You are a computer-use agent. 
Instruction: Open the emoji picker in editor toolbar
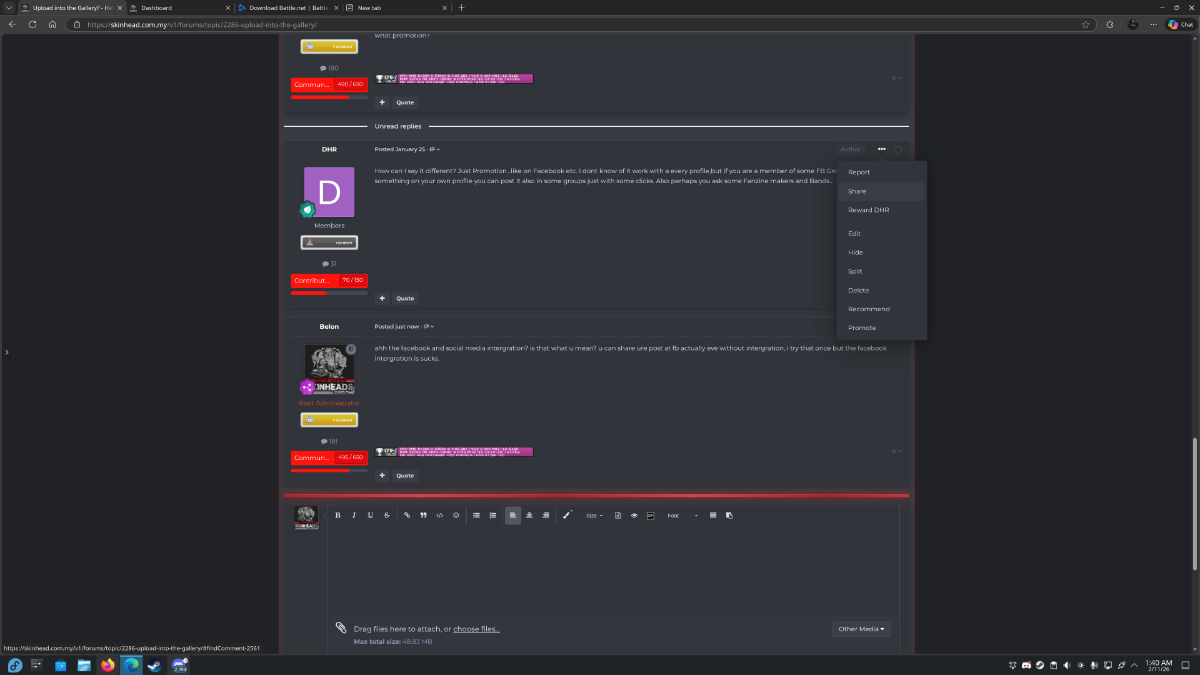pyautogui.click(x=456, y=515)
